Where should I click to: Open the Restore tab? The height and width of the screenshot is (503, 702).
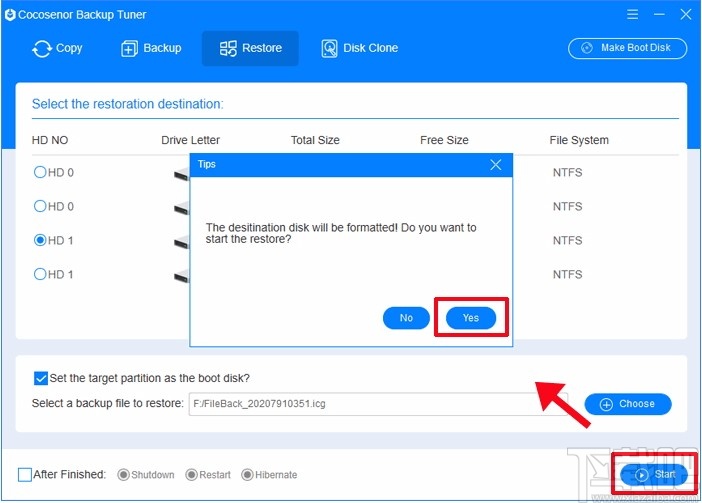(x=250, y=48)
